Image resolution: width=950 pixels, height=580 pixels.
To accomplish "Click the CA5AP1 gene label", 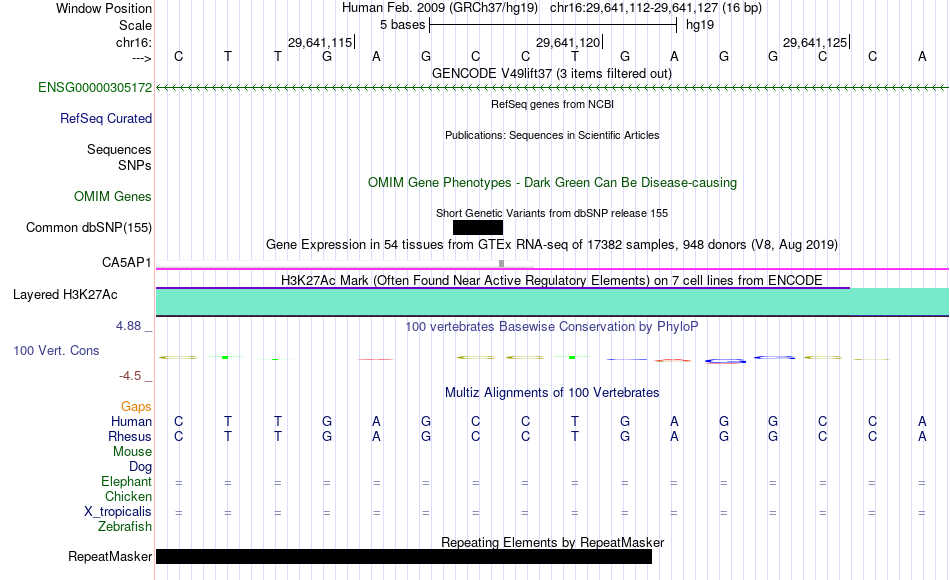I will [x=126, y=262].
